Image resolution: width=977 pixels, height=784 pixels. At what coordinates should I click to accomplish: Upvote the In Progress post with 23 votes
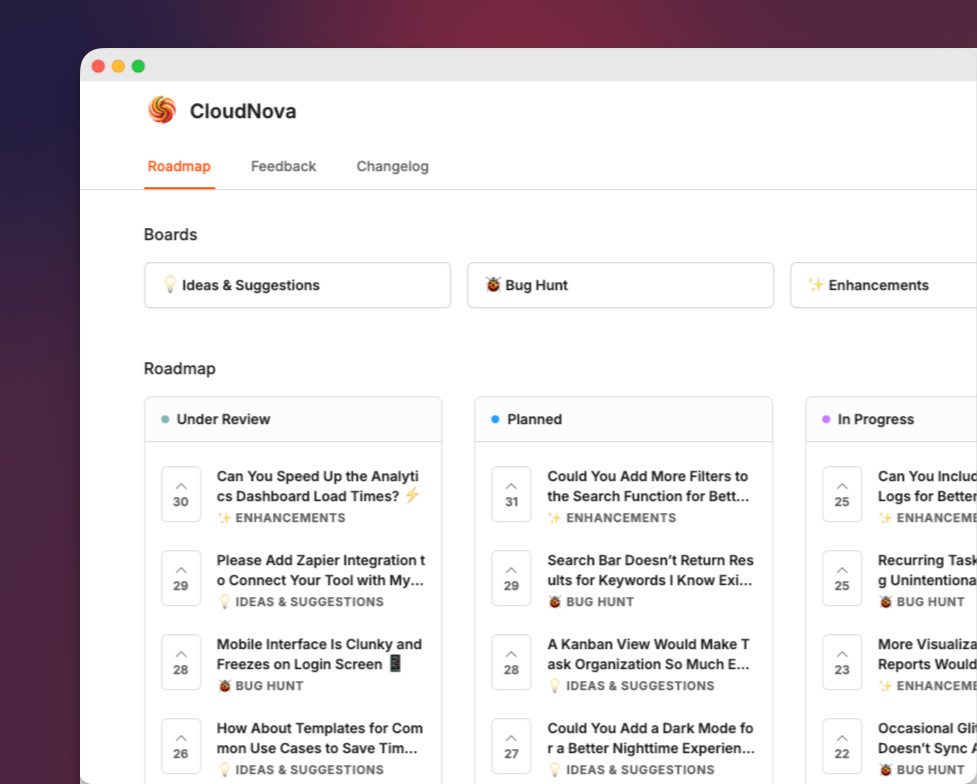coord(842,662)
